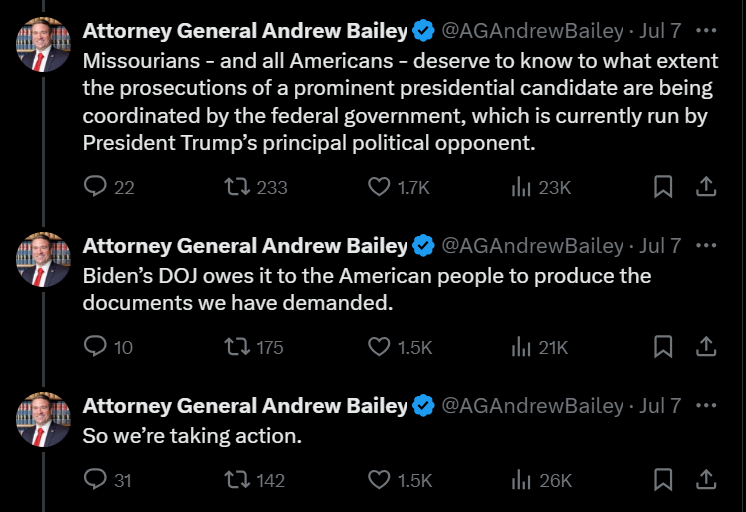Bookmark the 'Biden's DOJ' tweet

coord(662,347)
